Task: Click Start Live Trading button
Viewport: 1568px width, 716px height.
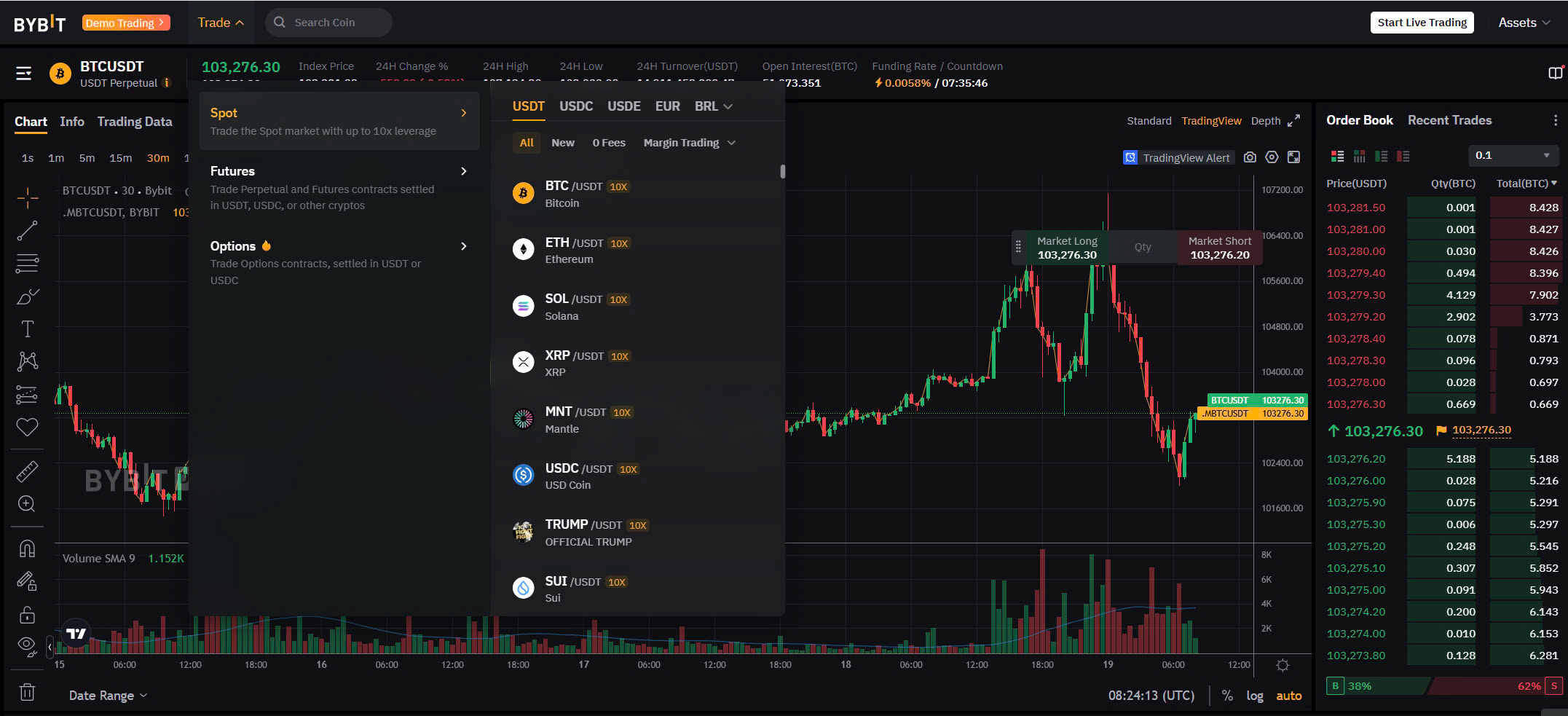Action: [1422, 23]
